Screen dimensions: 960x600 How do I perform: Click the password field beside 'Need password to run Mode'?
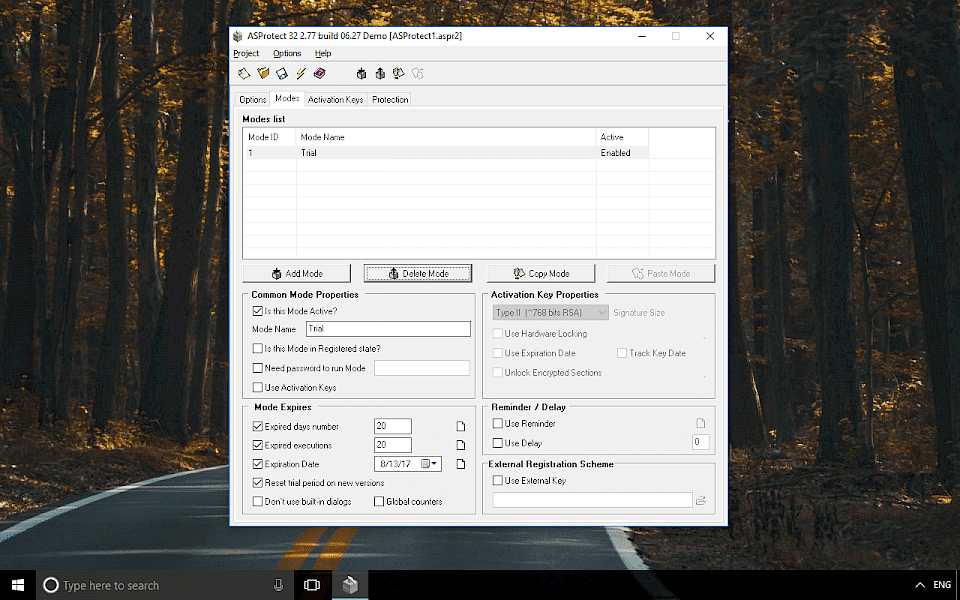point(422,368)
